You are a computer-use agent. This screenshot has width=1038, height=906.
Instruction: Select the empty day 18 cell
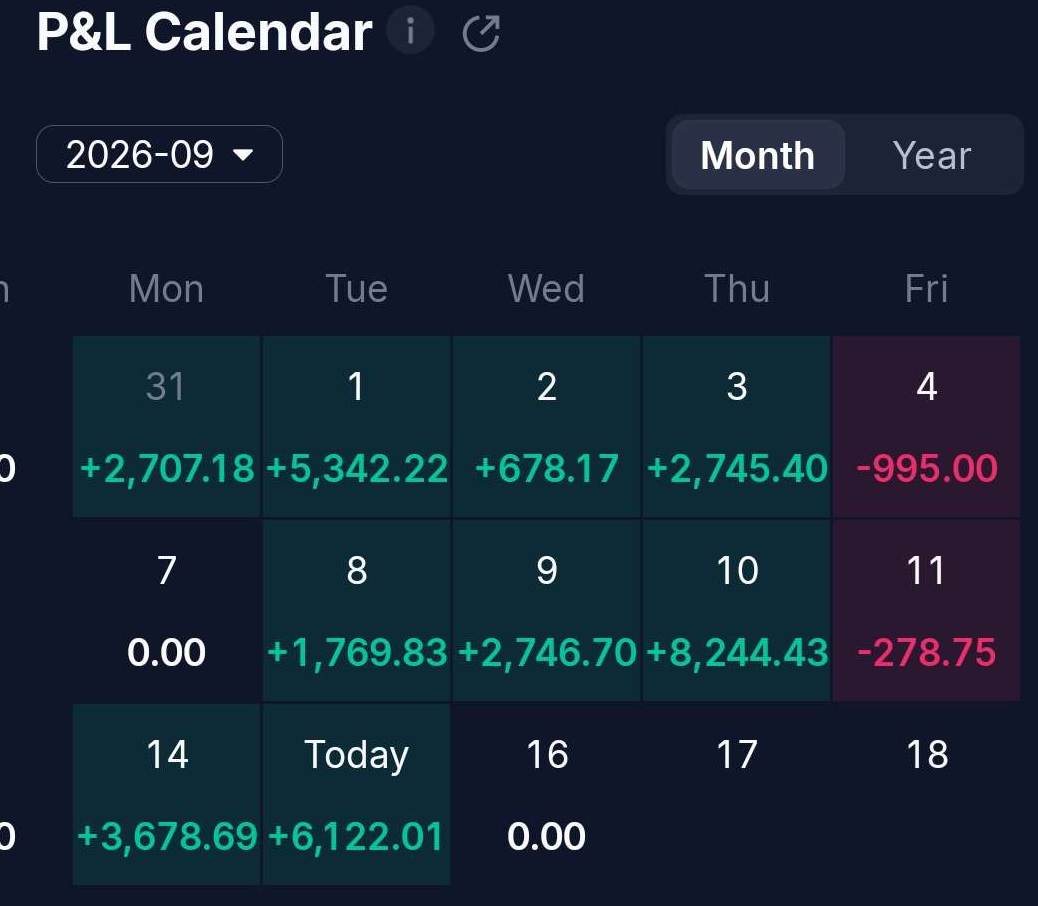point(926,794)
